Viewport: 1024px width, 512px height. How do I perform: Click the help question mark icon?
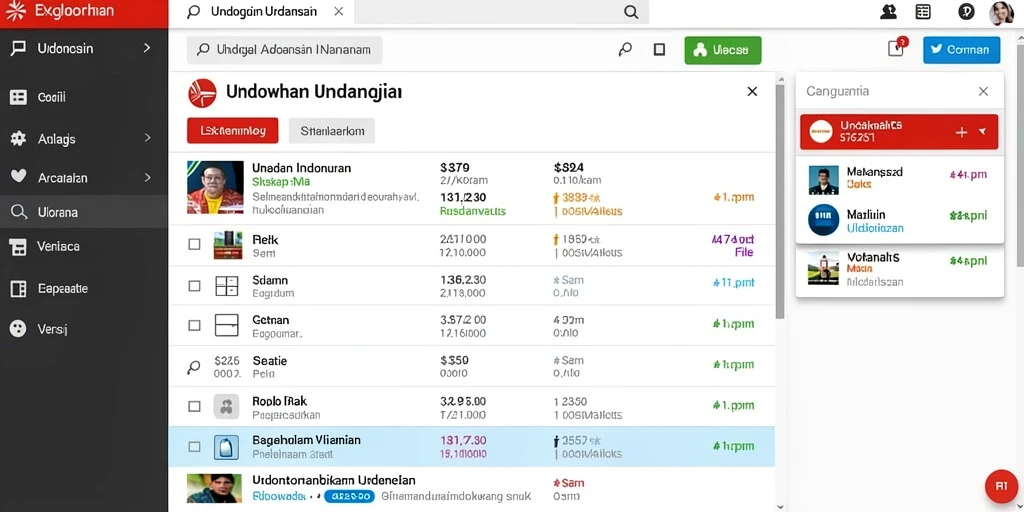pos(966,12)
